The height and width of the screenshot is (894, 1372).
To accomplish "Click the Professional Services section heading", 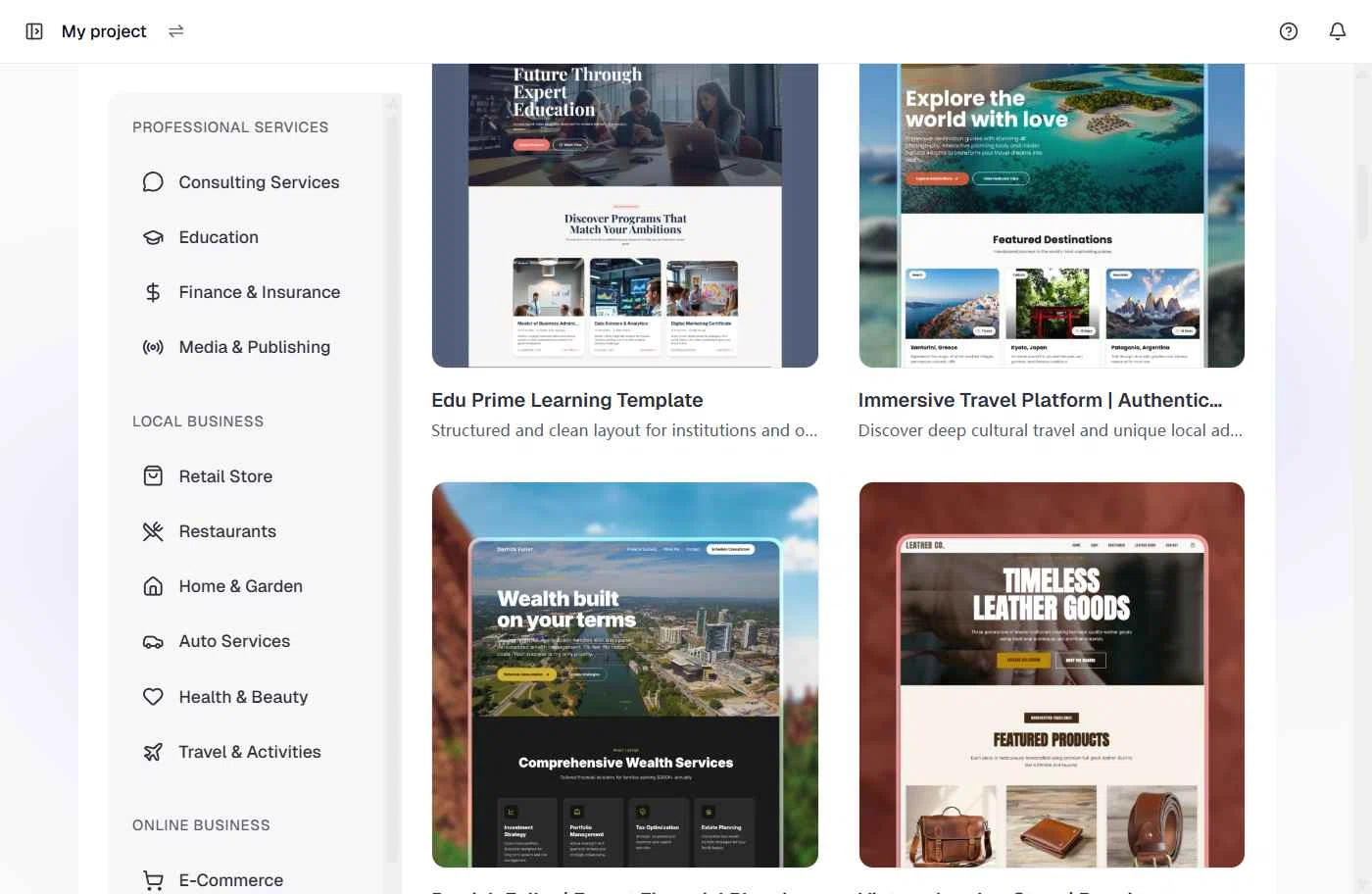I will (230, 127).
